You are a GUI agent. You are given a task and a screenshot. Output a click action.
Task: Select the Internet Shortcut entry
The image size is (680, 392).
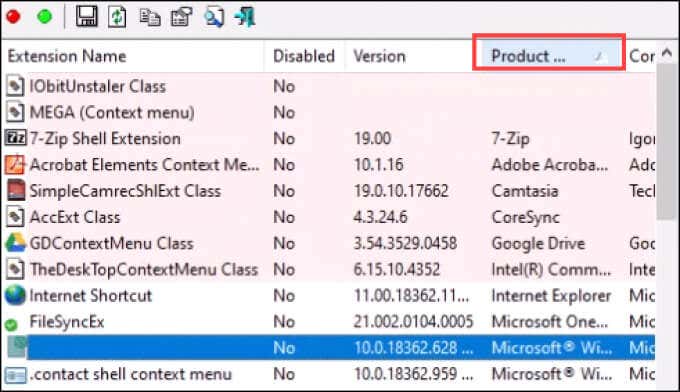(x=91, y=295)
